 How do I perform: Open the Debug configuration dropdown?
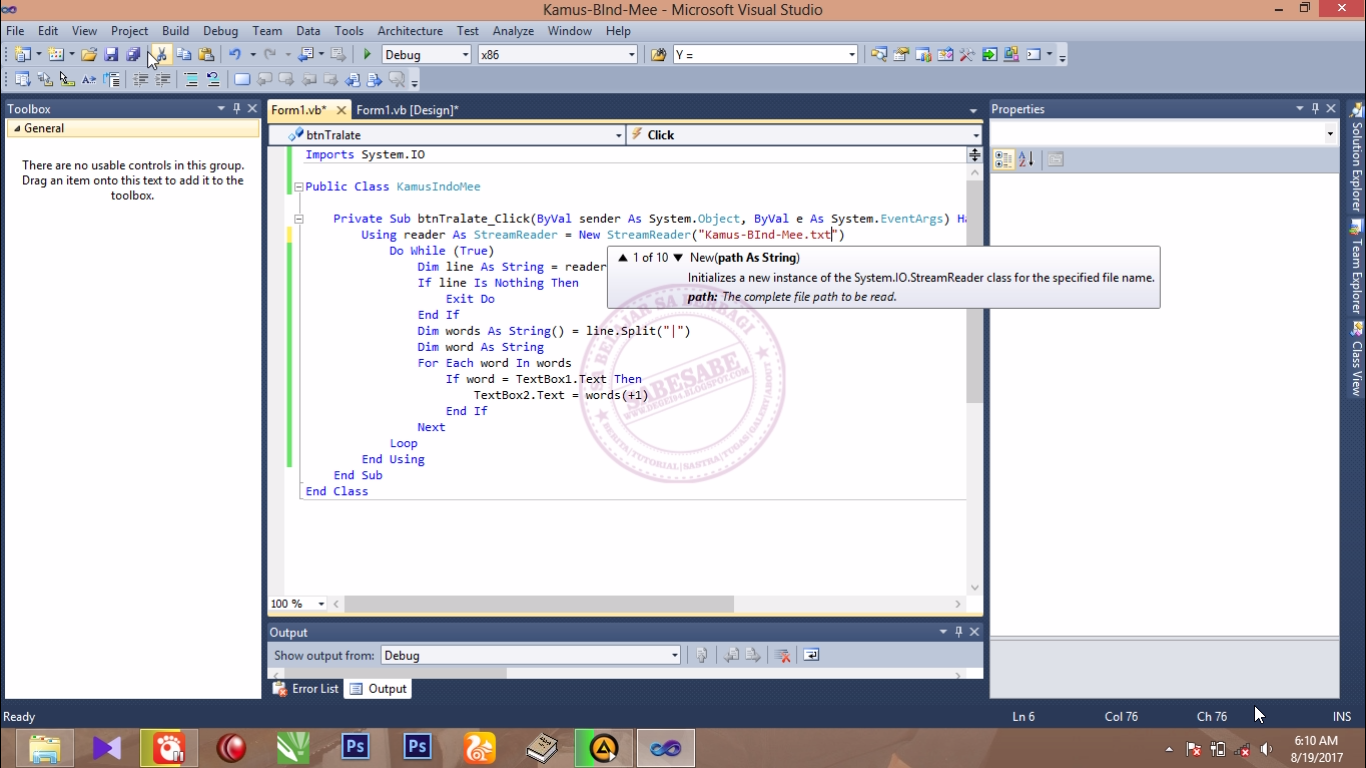[465, 55]
